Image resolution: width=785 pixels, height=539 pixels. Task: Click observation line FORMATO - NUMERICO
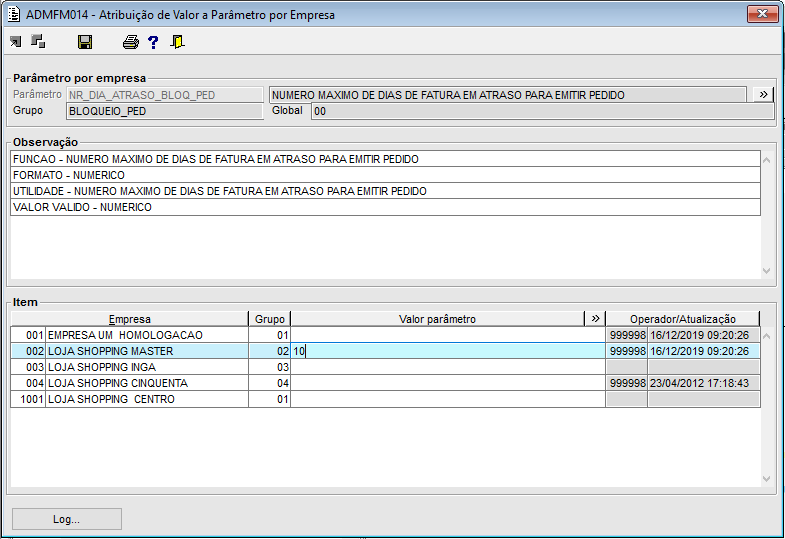click(x=385, y=175)
